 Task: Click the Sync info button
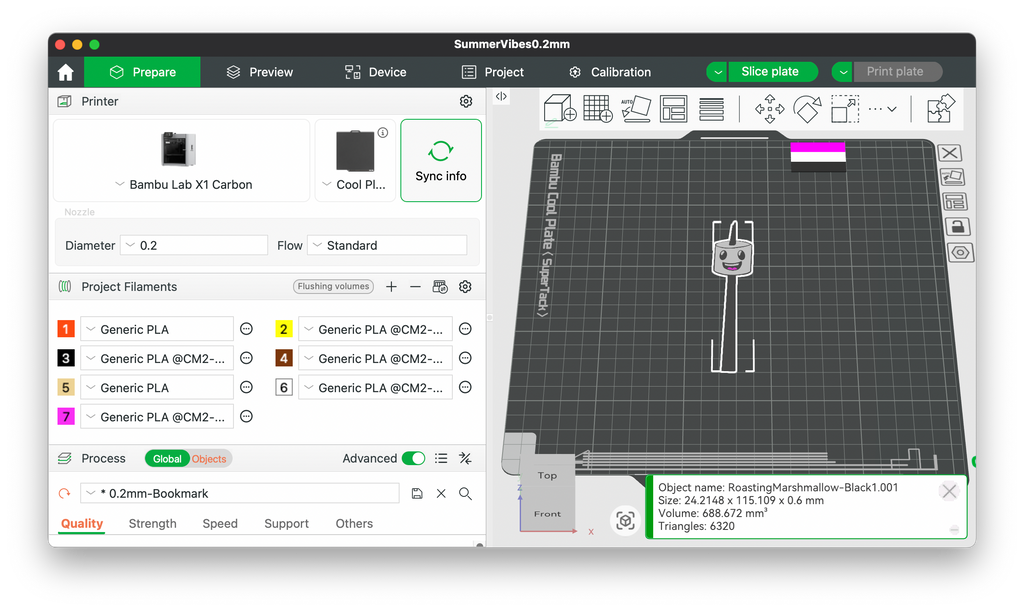coord(441,160)
